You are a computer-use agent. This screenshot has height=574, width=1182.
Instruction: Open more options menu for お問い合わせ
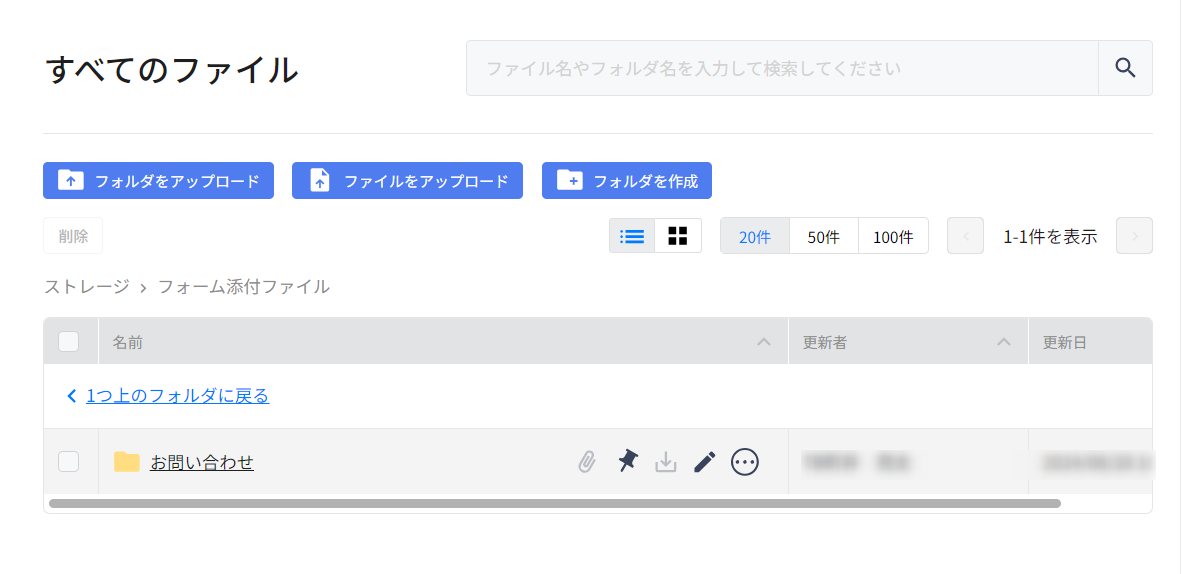(x=745, y=462)
